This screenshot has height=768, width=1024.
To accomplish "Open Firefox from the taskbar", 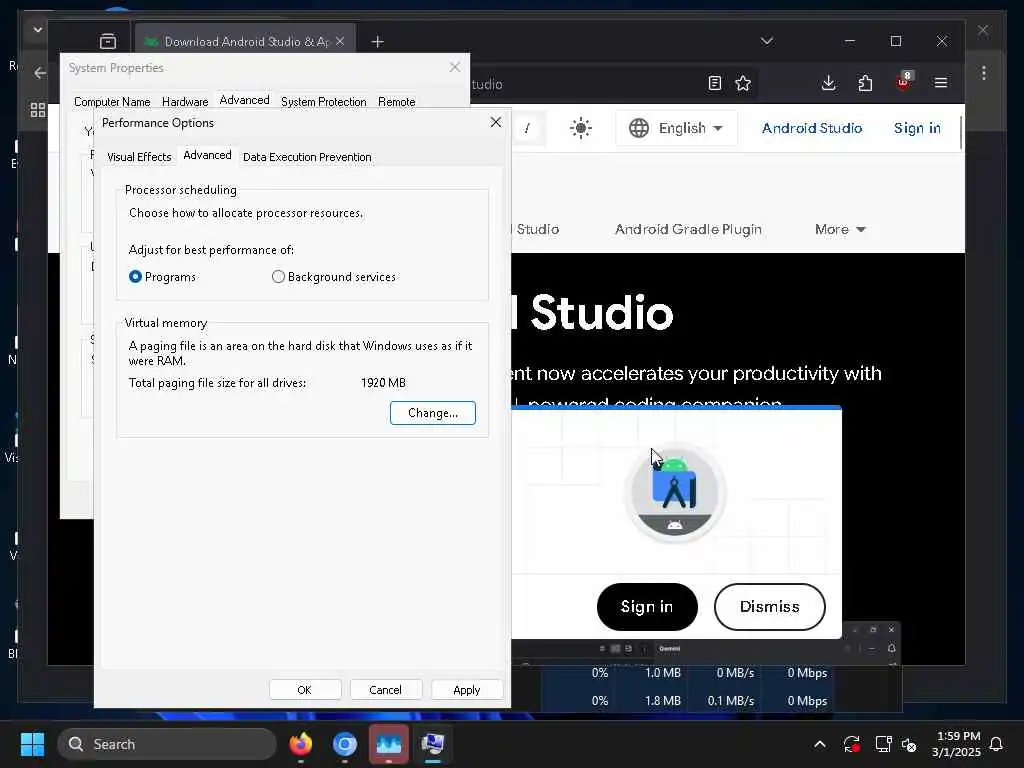I will coord(300,744).
